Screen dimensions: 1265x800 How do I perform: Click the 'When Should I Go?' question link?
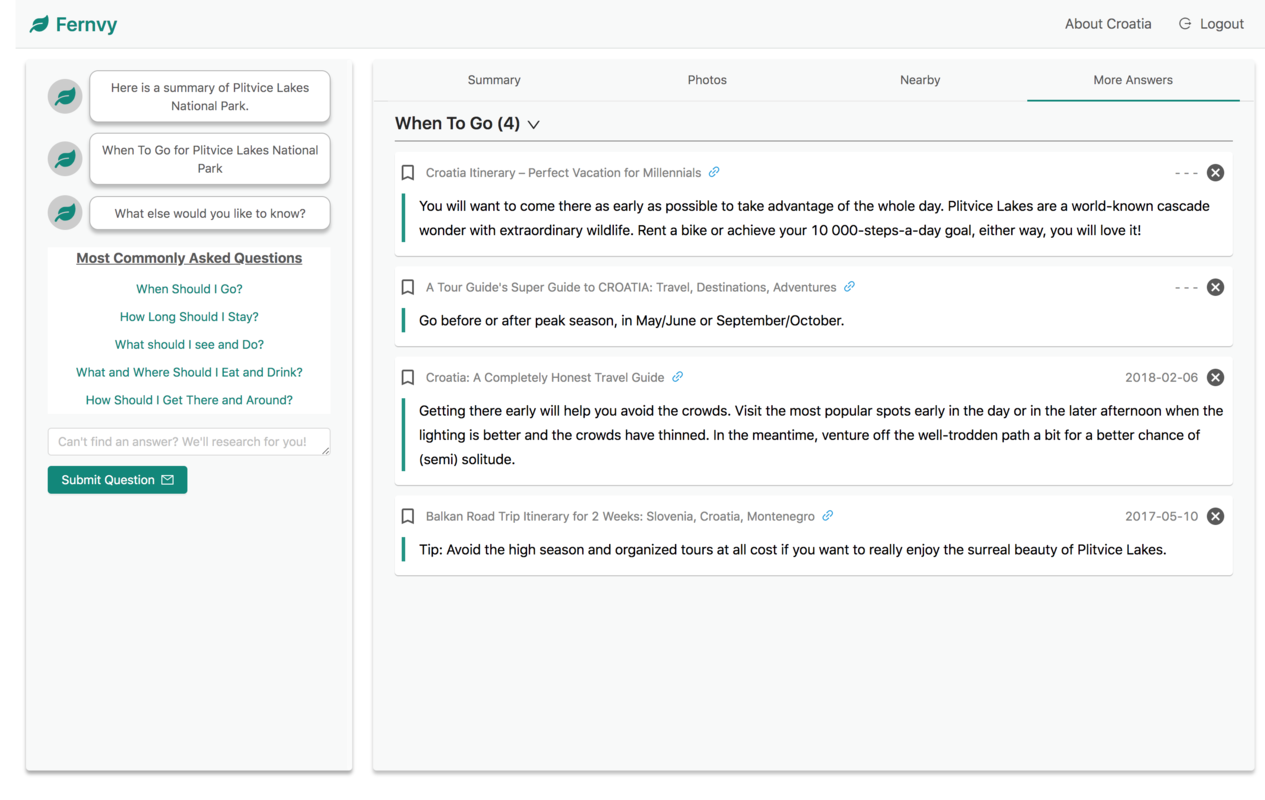tap(189, 289)
